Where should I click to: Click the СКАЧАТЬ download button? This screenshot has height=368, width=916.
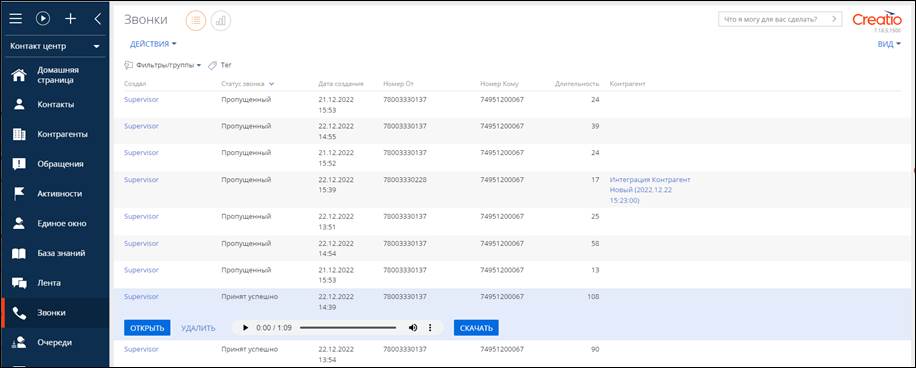click(476, 328)
